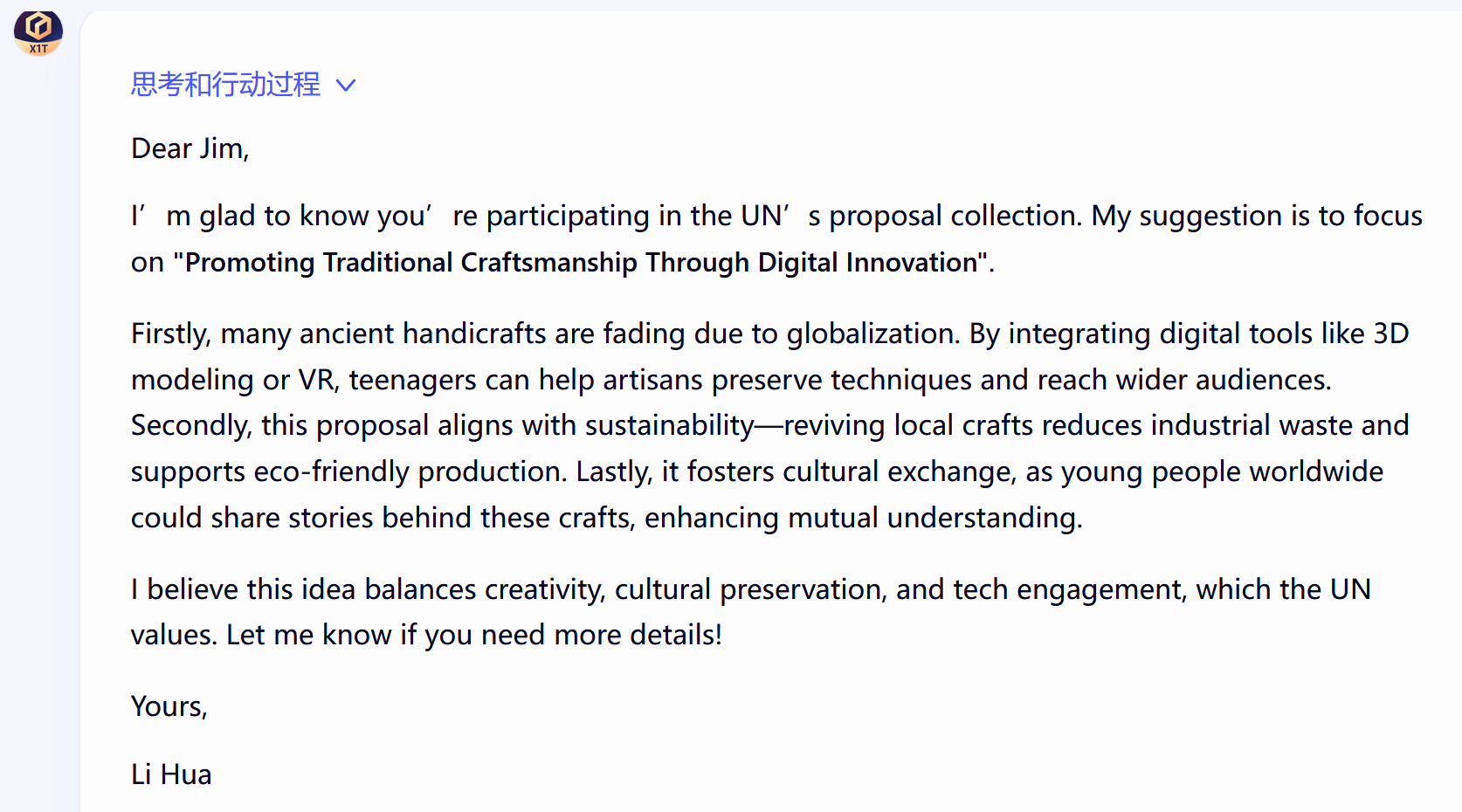Viewport: 1462px width, 812px height.
Task: Click the word "Firstly" in second paragraph
Action: coord(169,334)
